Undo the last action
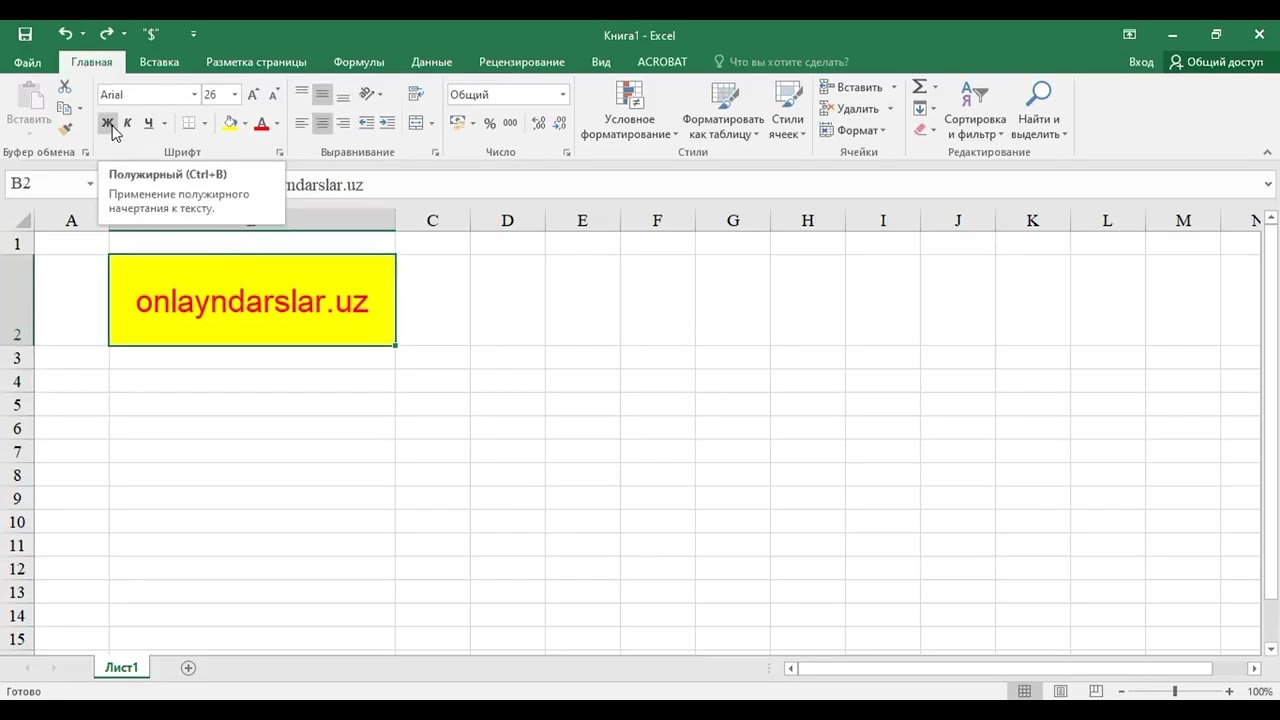1280x720 pixels. click(x=65, y=34)
